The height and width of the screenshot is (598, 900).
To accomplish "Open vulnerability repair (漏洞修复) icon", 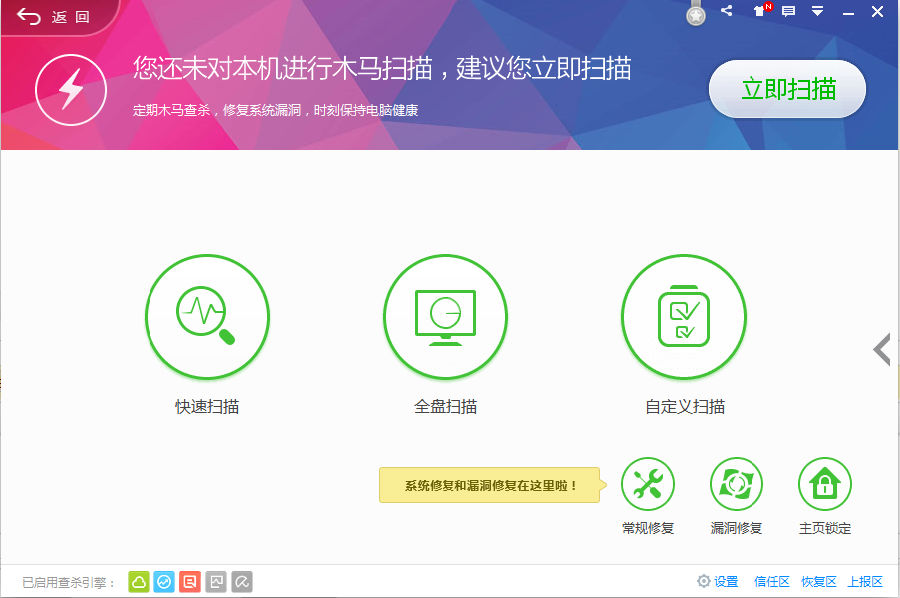I will tap(736, 484).
